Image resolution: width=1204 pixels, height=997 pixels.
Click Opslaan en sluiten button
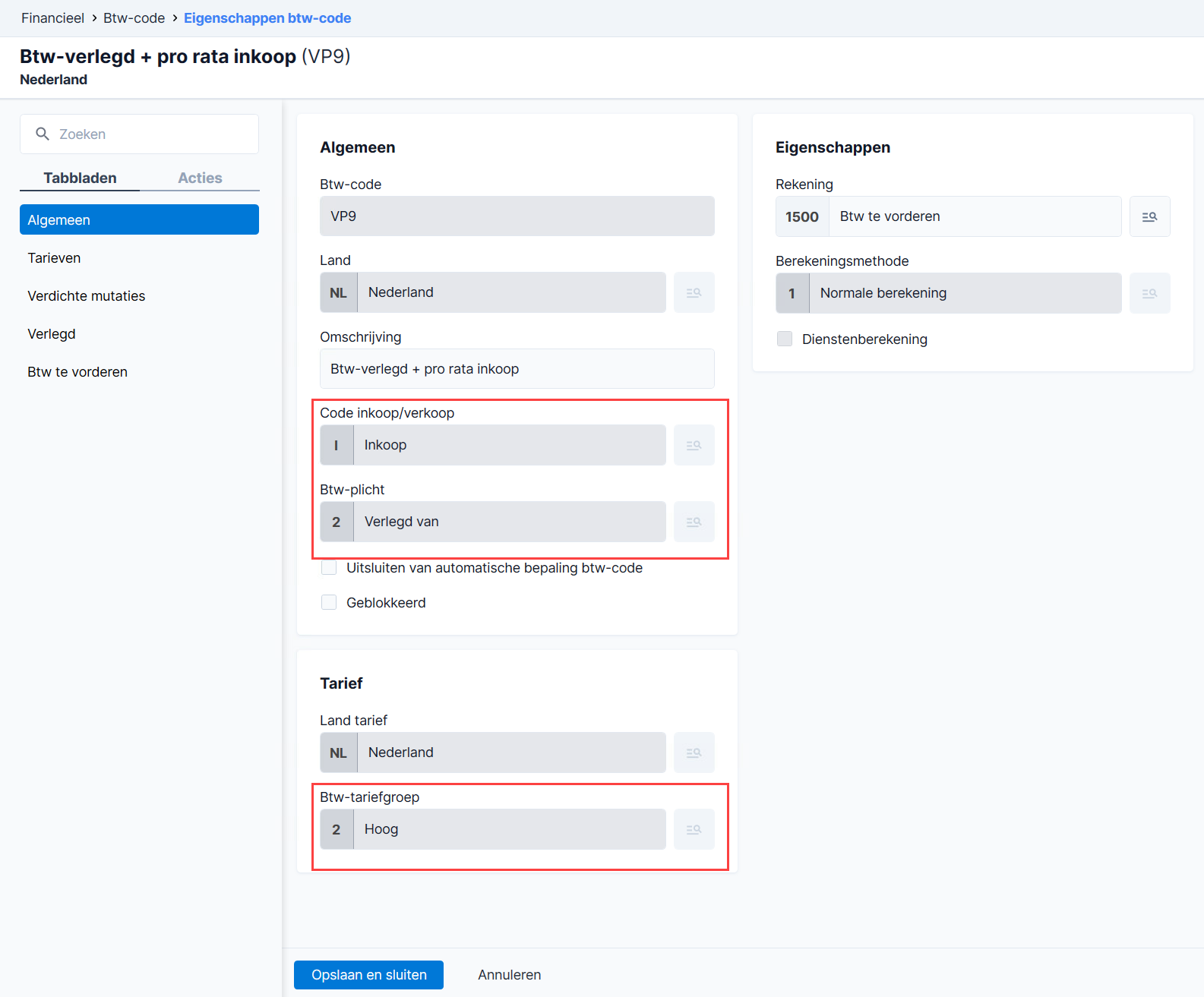(x=368, y=975)
